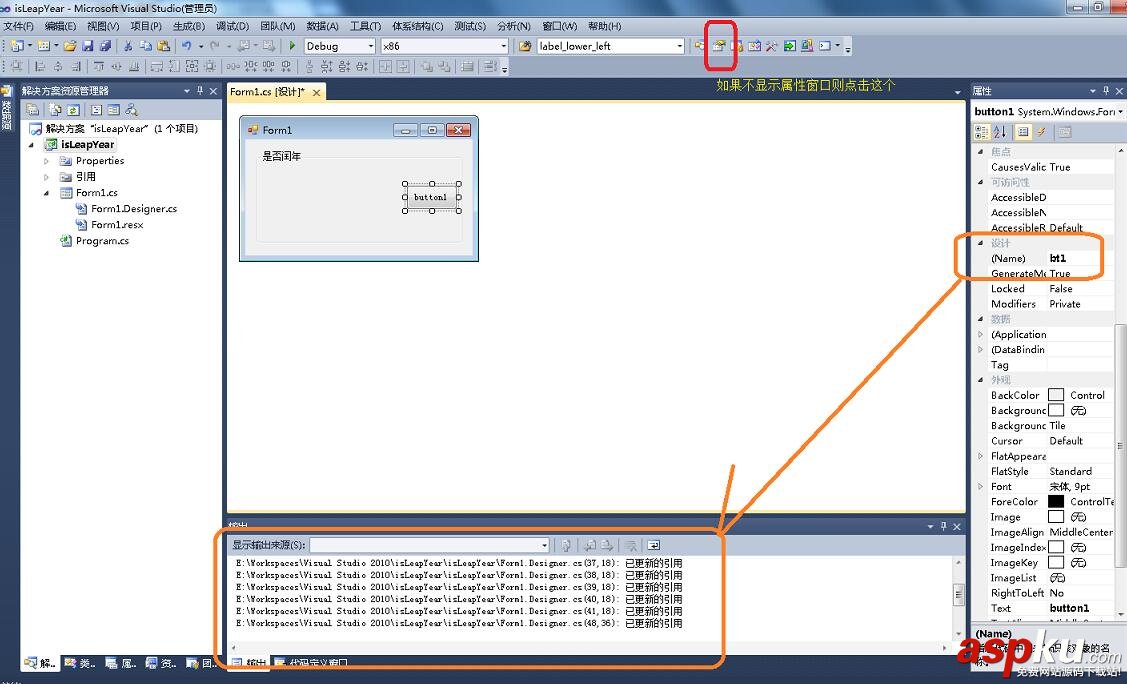Expand the FlatAppearance property row
1127x684 pixels.
pyautogui.click(x=980, y=456)
